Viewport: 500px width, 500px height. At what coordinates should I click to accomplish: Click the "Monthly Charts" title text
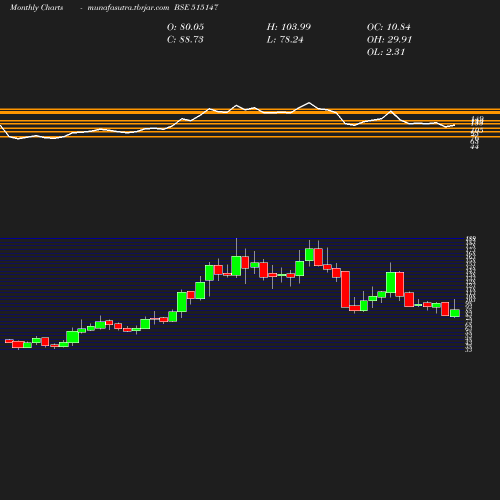pyautogui.click(x=36, y=7)
